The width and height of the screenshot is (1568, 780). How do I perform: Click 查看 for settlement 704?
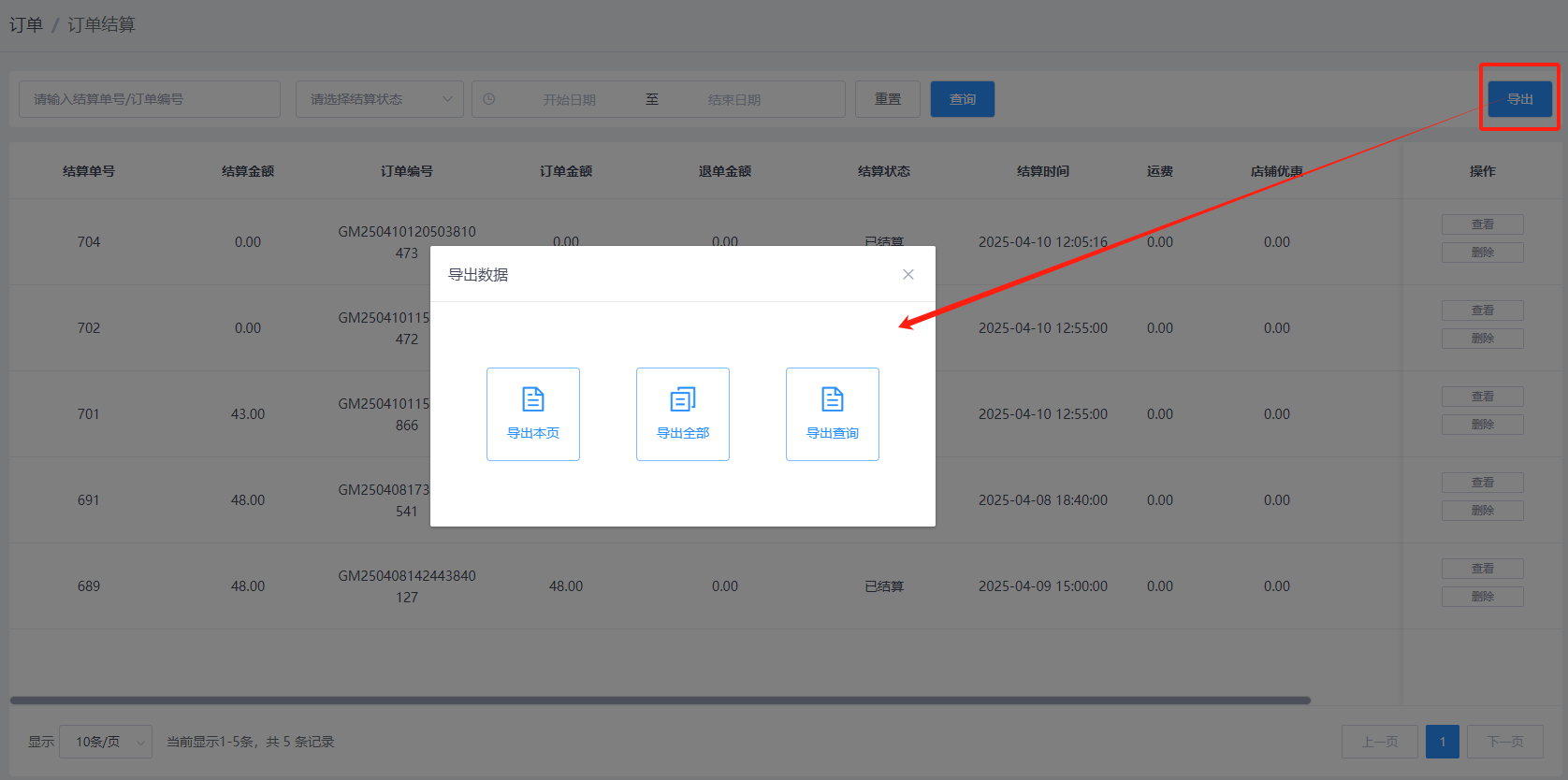(1482, 224)
